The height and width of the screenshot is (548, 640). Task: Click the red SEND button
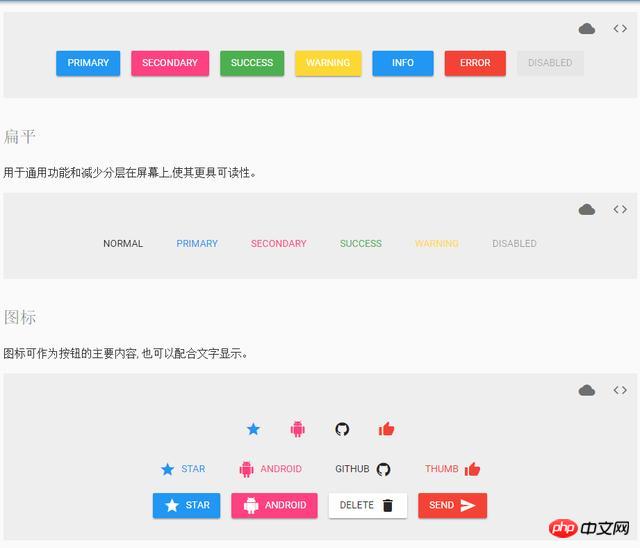(x=452, y=506)
